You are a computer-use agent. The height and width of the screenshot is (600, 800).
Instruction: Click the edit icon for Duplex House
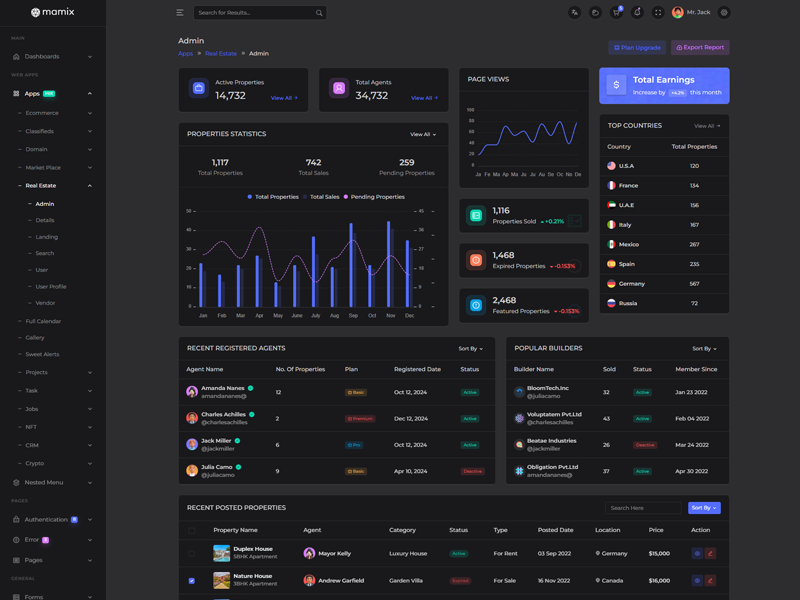pyautogui.click(x=710, y=553)
